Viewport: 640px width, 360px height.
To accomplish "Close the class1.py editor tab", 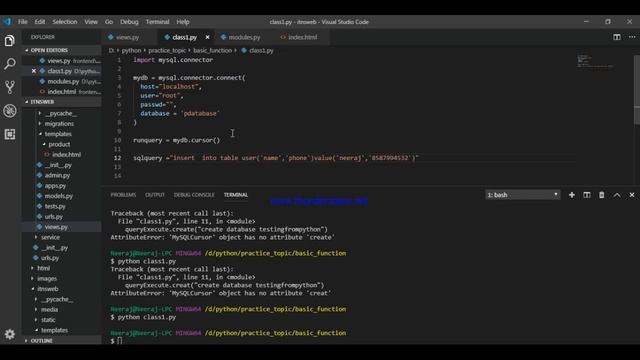I will (x=207, y=37).
